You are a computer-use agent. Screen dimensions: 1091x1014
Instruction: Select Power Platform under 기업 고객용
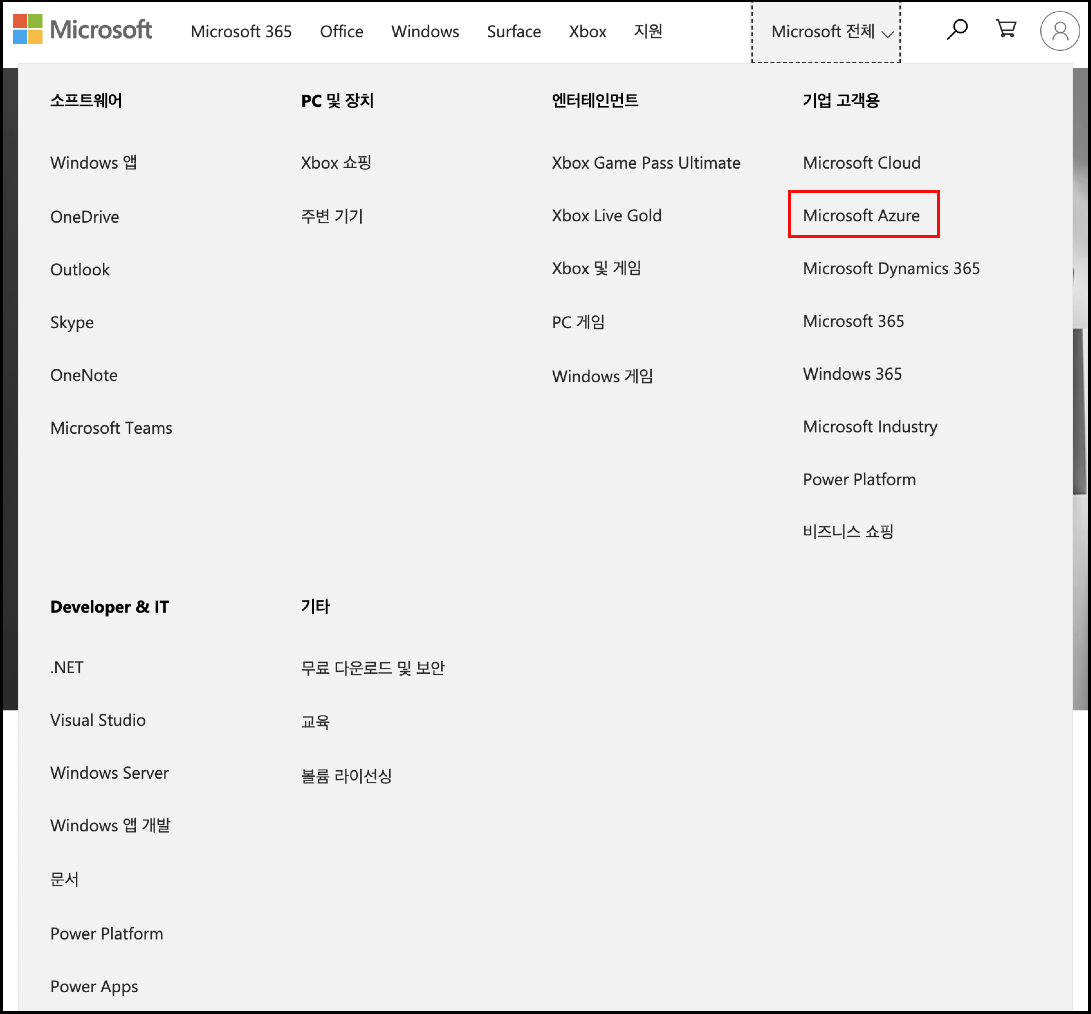click(859, 480)
